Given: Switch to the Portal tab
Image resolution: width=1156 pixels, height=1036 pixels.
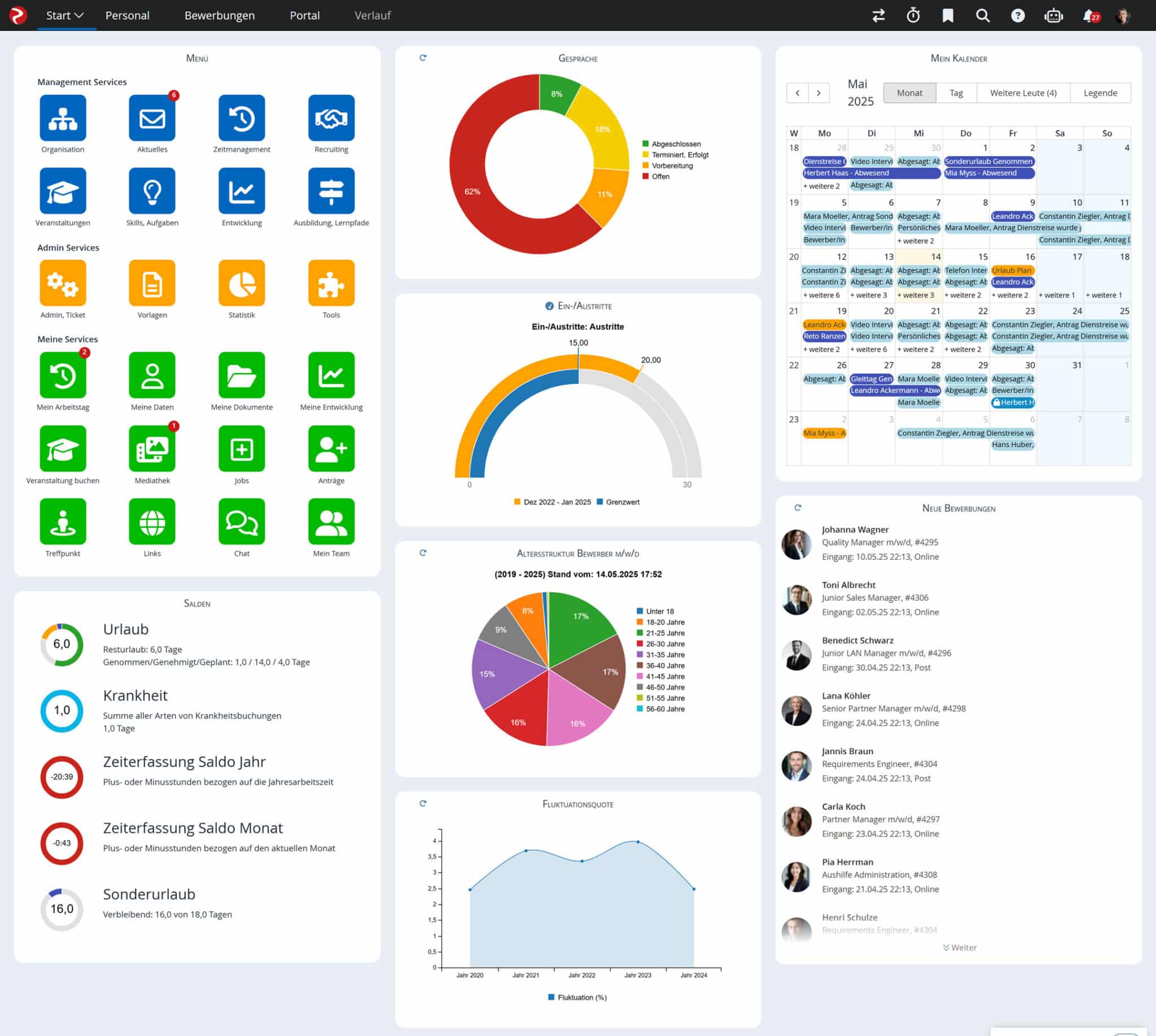Looking at the screenshot, I should pyautogui.click(x=304, y=15).
